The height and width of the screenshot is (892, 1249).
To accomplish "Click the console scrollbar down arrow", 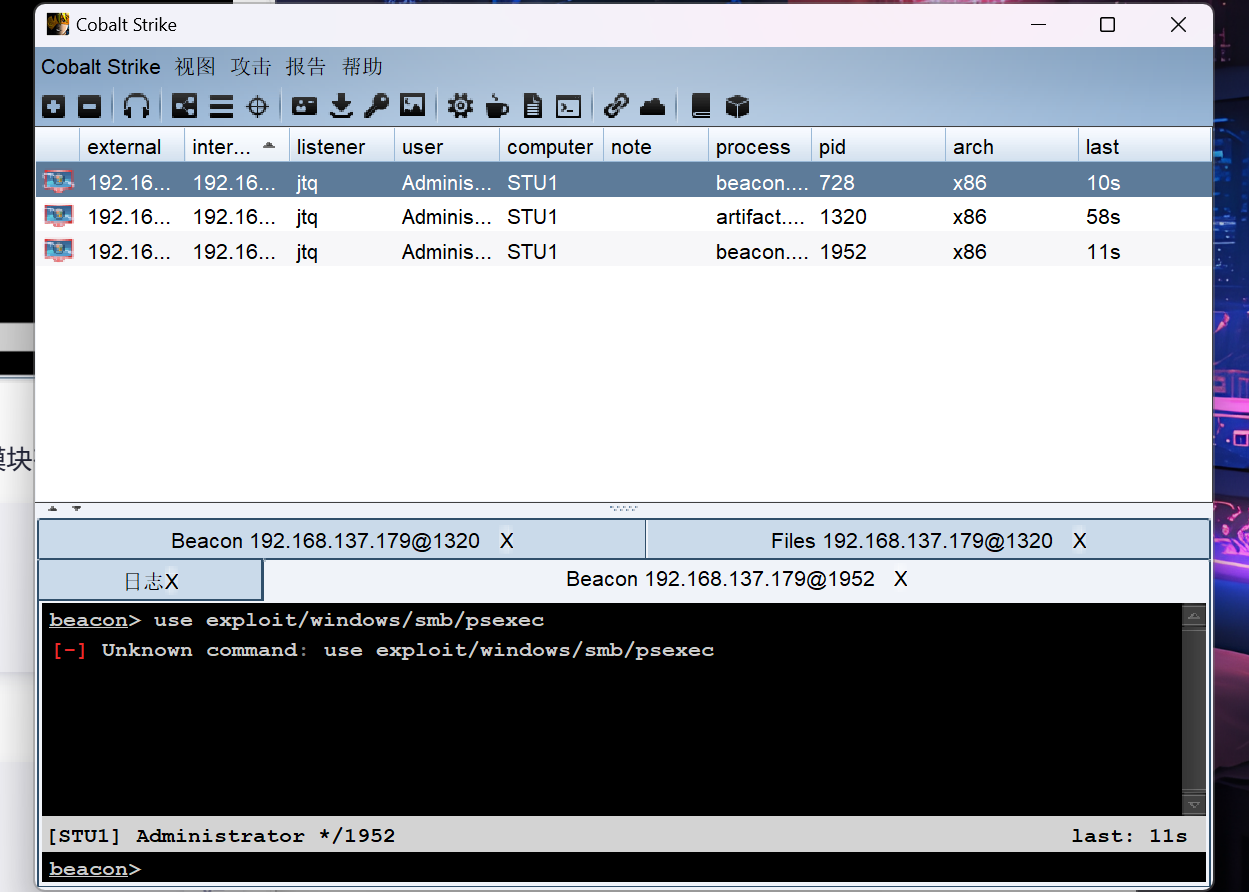I will 1193,803.
